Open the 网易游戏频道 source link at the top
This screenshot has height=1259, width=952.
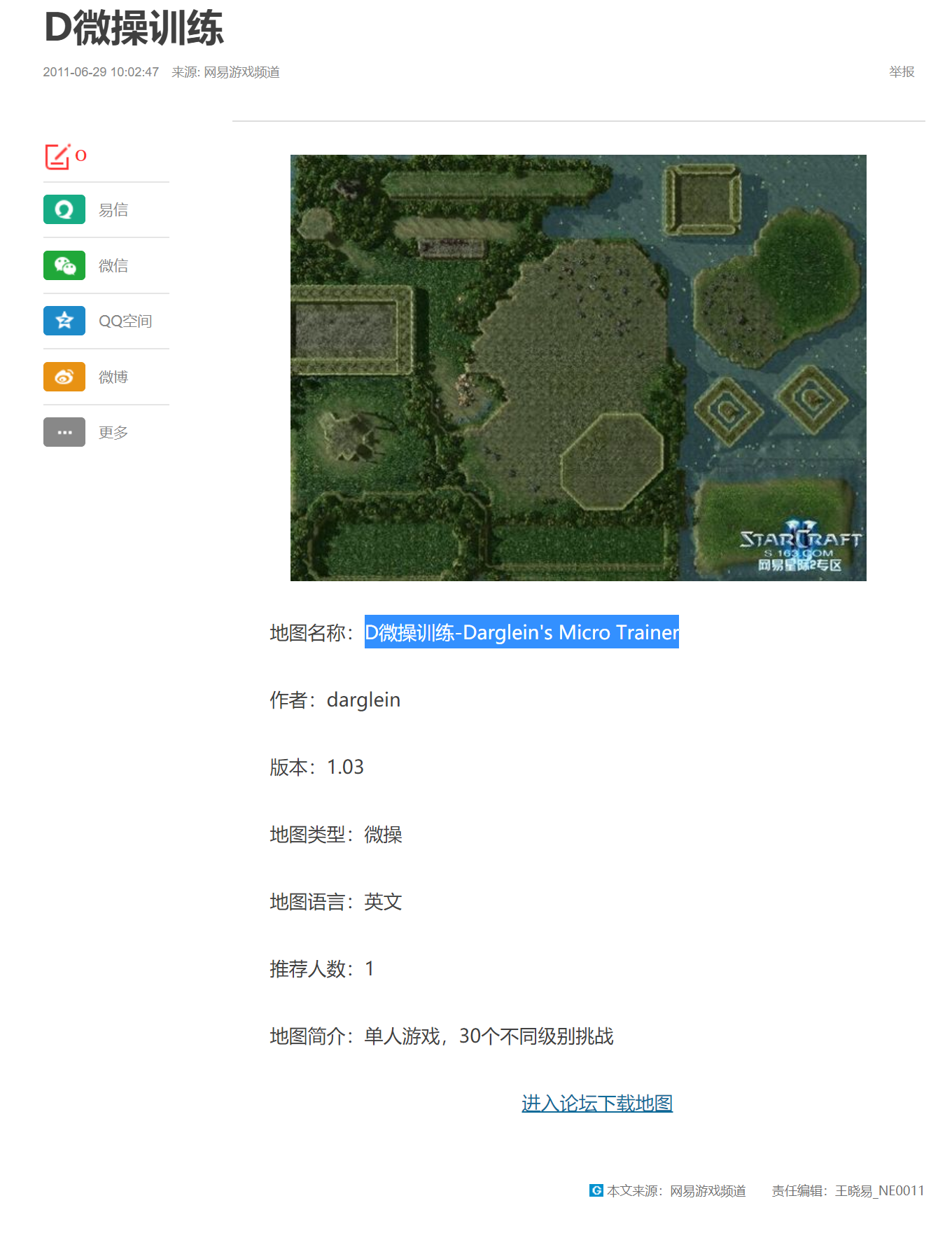(x=241, y=72)
